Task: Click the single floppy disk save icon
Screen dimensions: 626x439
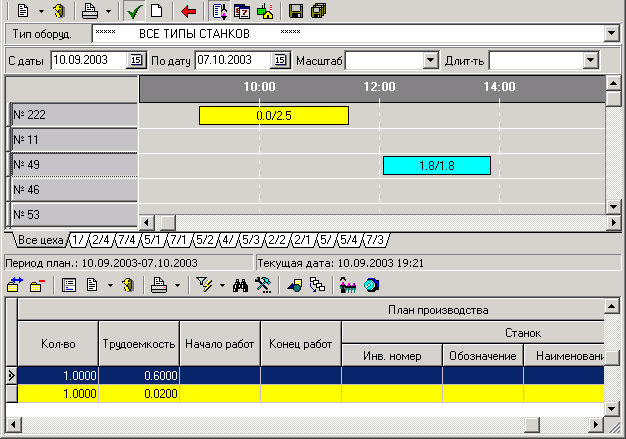Action: pyautogui.click(x=296, y=11)
